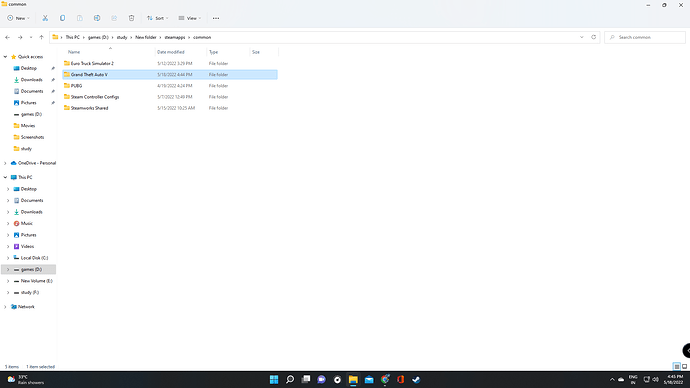The width and height of the screenshot is (690, 388).
Task: Open the New item menu
Action: (x=18, y=18)
